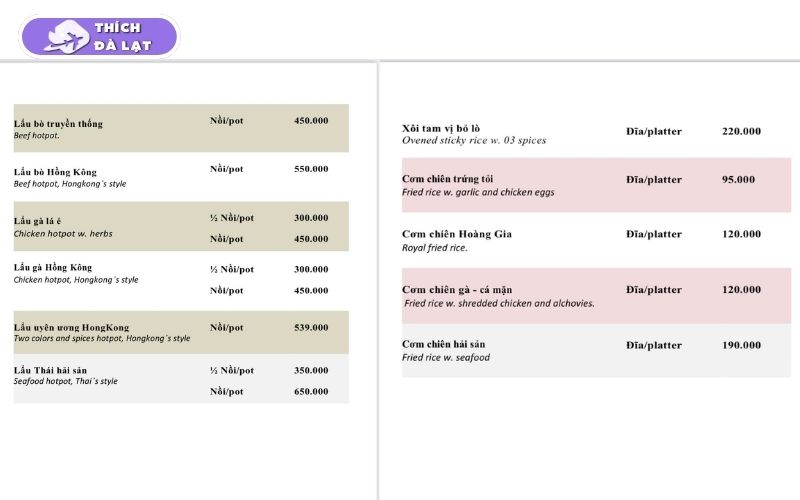Click the Lẩu gà Hồng Kông dish name
This screenshot has height=500, width=800.
click(x=53, y=268)
